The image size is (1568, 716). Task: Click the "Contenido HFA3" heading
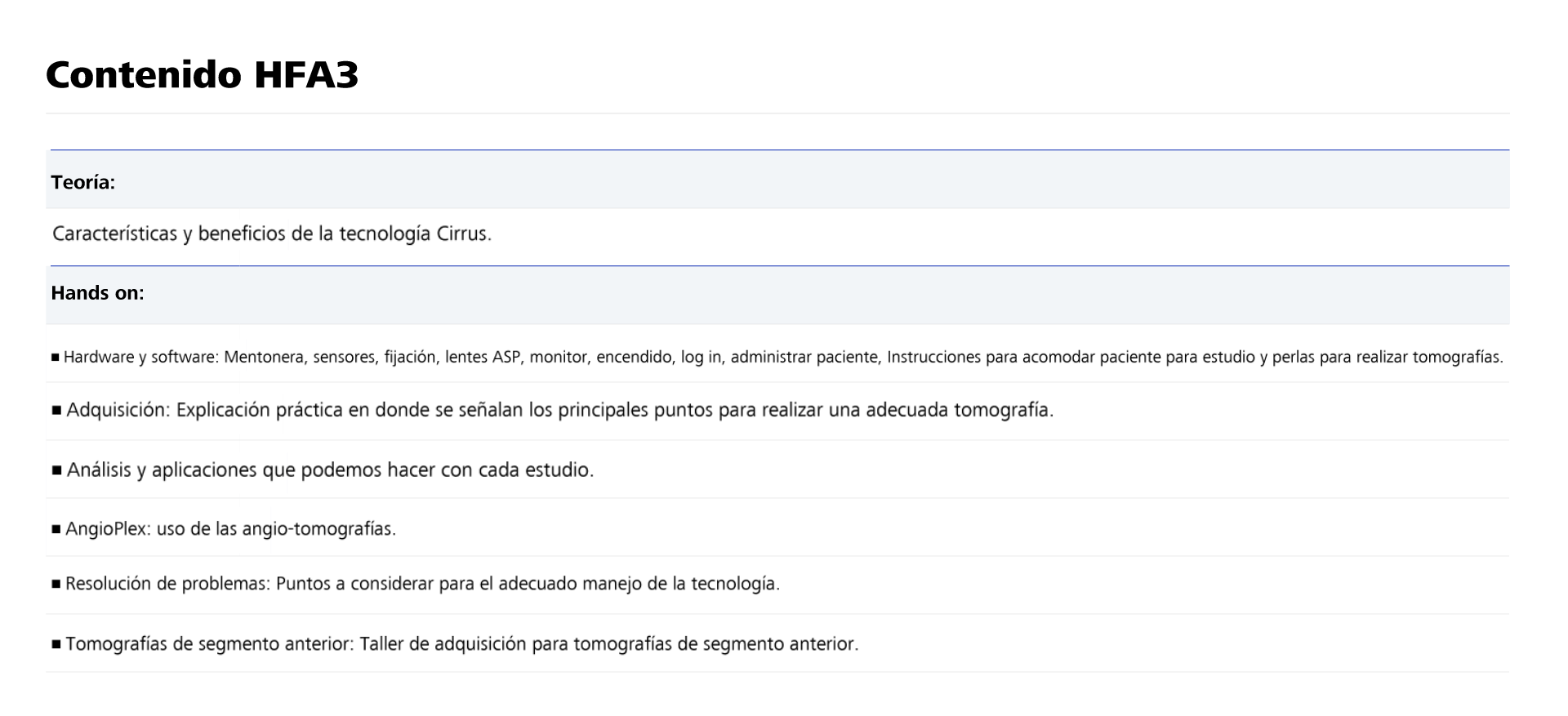202,75
